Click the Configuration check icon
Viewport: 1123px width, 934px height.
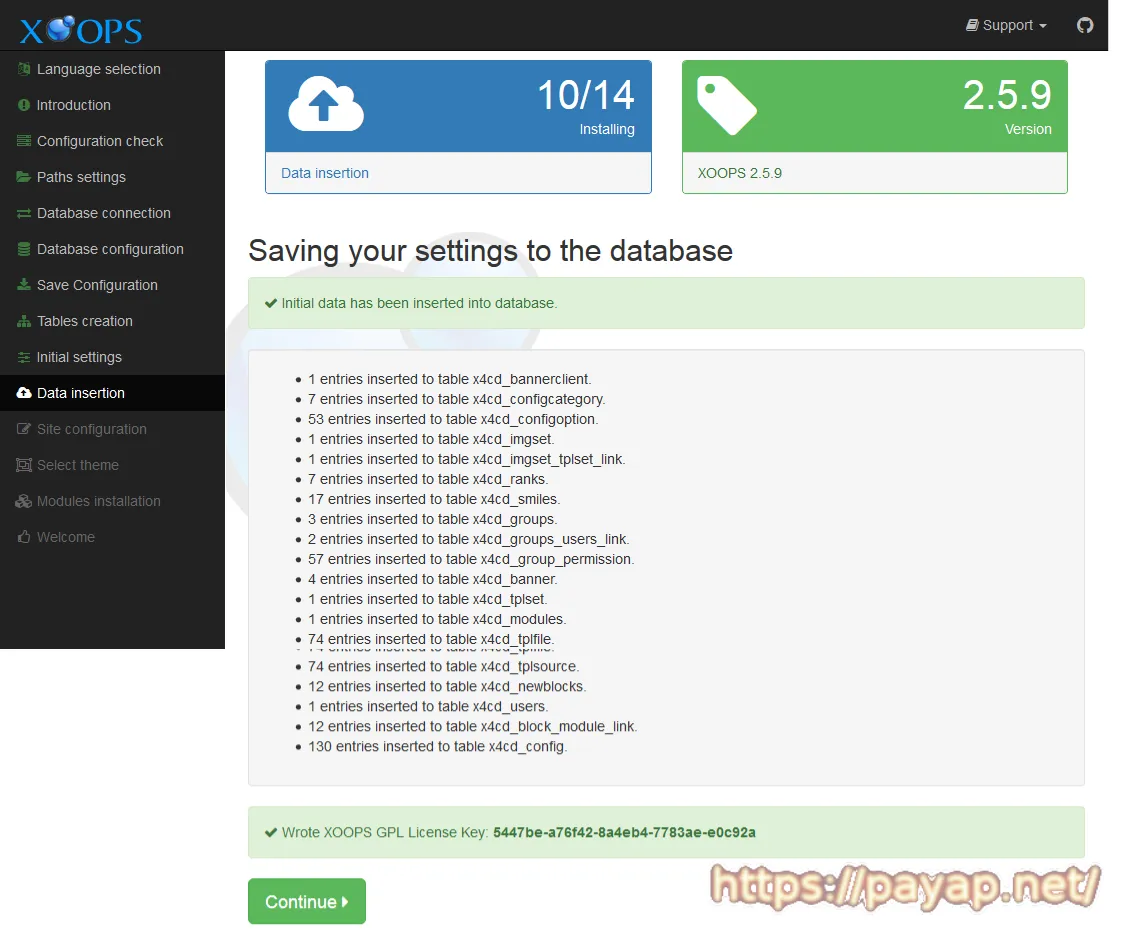(x=24, y=141)
